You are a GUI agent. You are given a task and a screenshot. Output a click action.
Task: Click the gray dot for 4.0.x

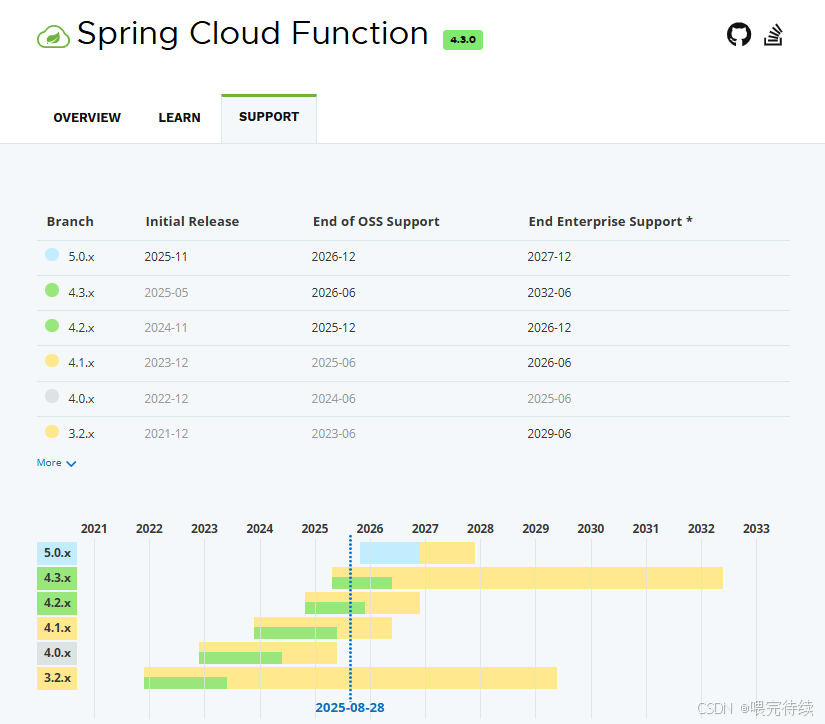click(x=52, y=396)
